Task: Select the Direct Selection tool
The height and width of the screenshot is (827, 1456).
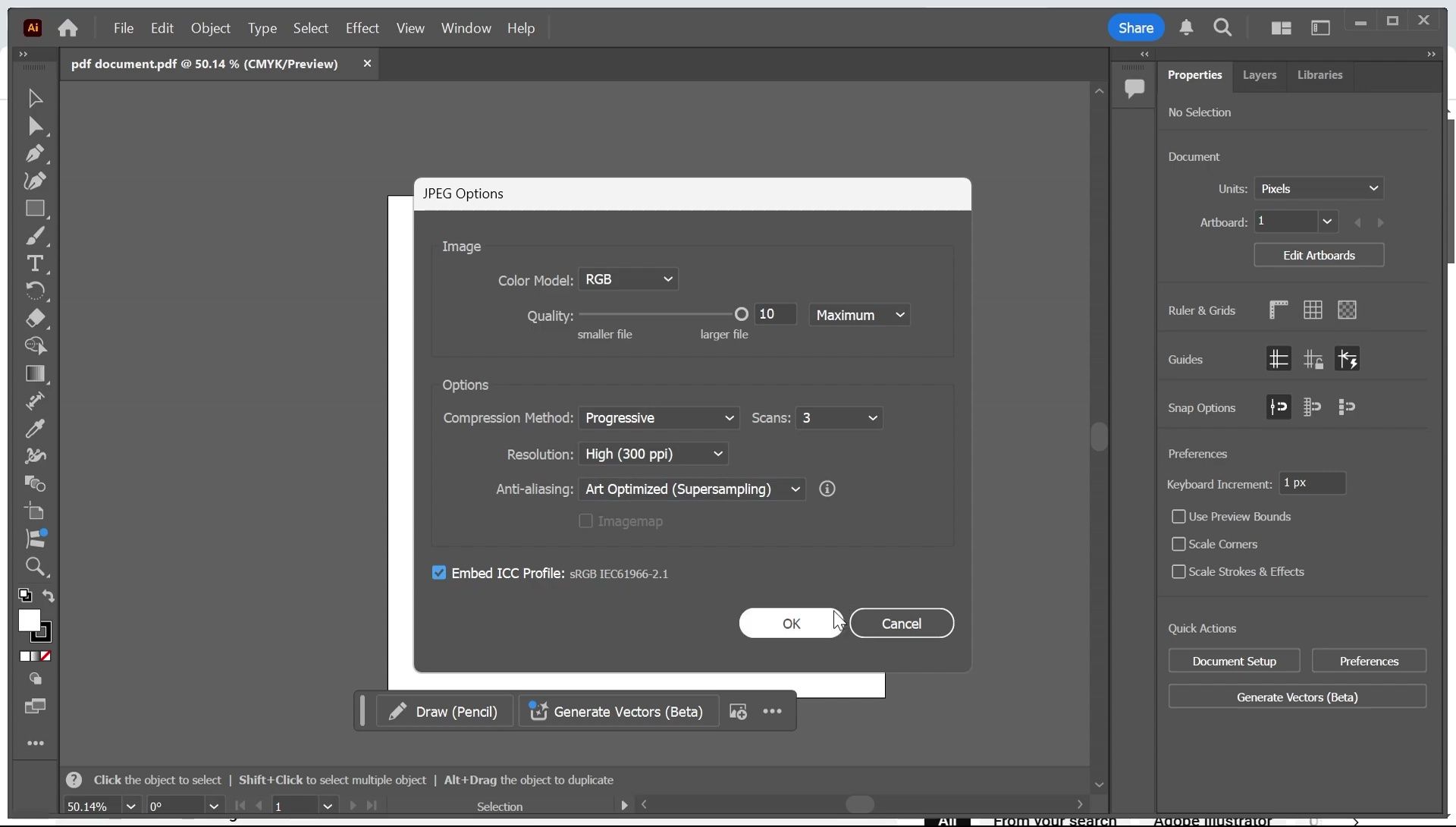Action: (x=35, y=126)
